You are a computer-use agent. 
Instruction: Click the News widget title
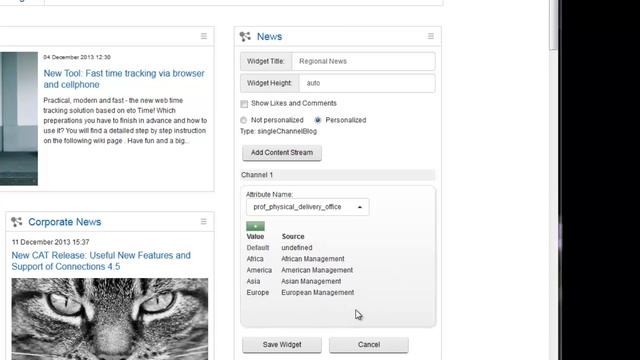pyautogui.click(x=269, y=36)
